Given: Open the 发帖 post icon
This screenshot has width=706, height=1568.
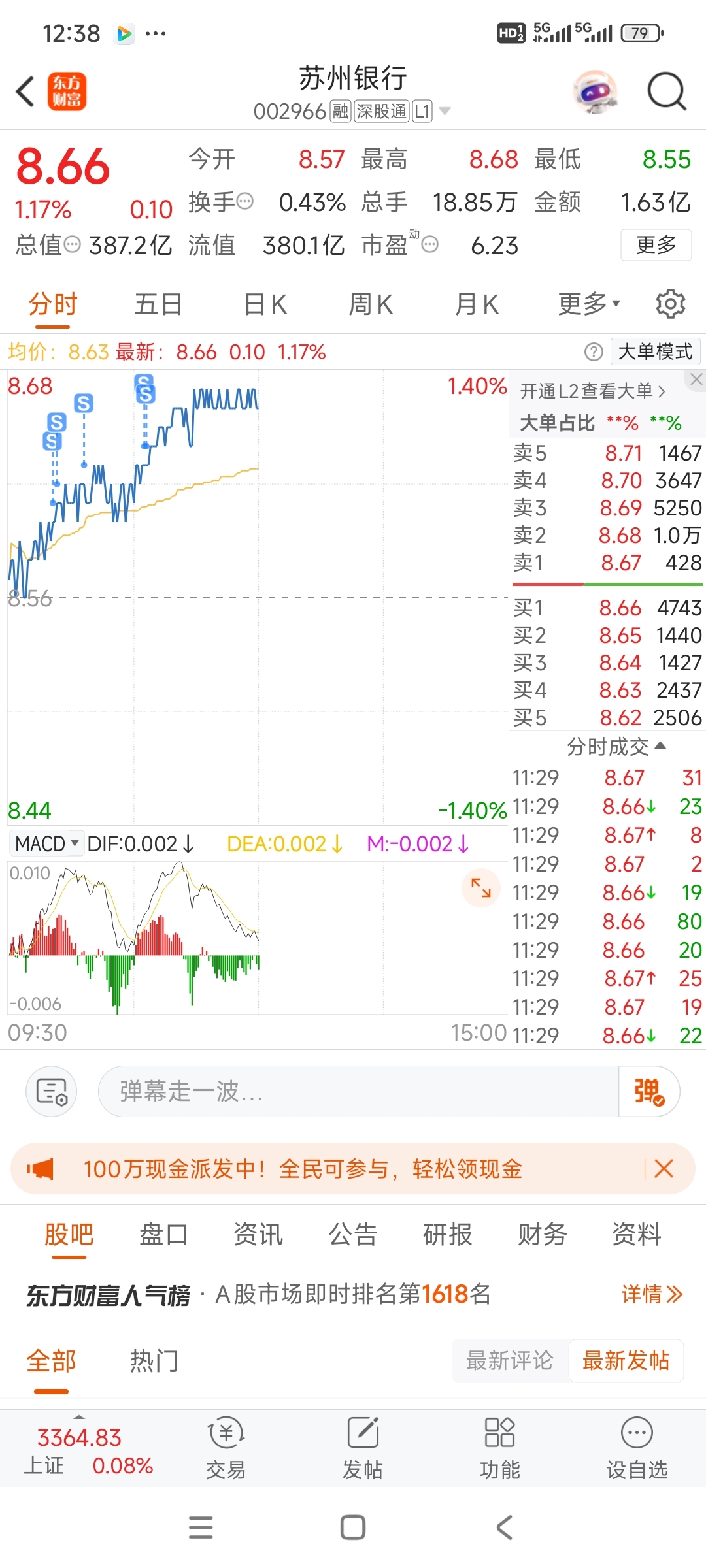Looking at the screenshot, I should coord(363,1448).
